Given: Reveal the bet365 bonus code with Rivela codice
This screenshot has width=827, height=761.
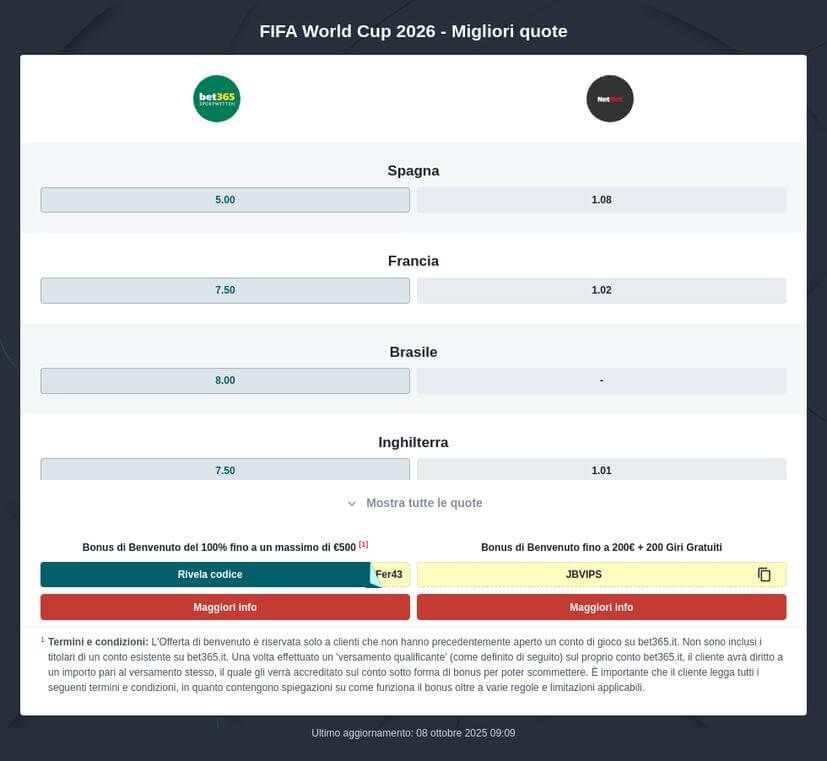Looking at the screenshot, I should point(209,574).
